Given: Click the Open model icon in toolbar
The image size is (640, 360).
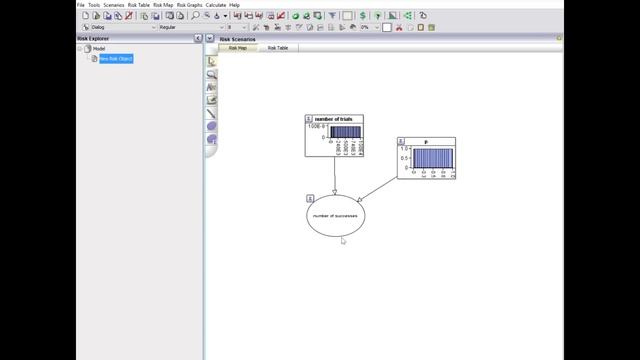Looking at the screenshot, I should (x=96, y=16).
